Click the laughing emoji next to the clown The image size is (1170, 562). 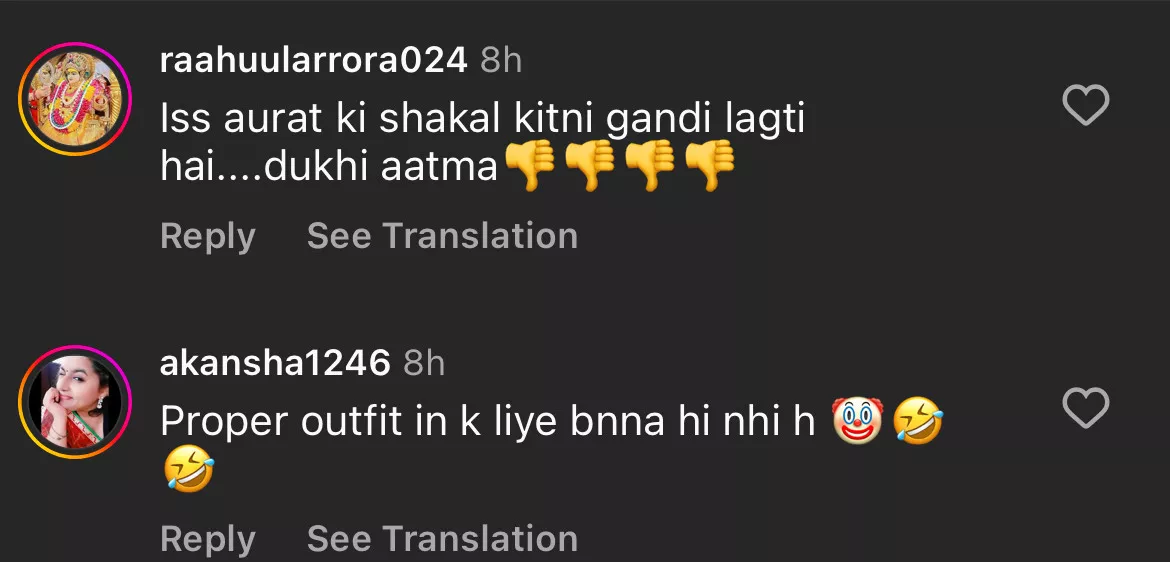pyautogui.click(x=917, y=422)
